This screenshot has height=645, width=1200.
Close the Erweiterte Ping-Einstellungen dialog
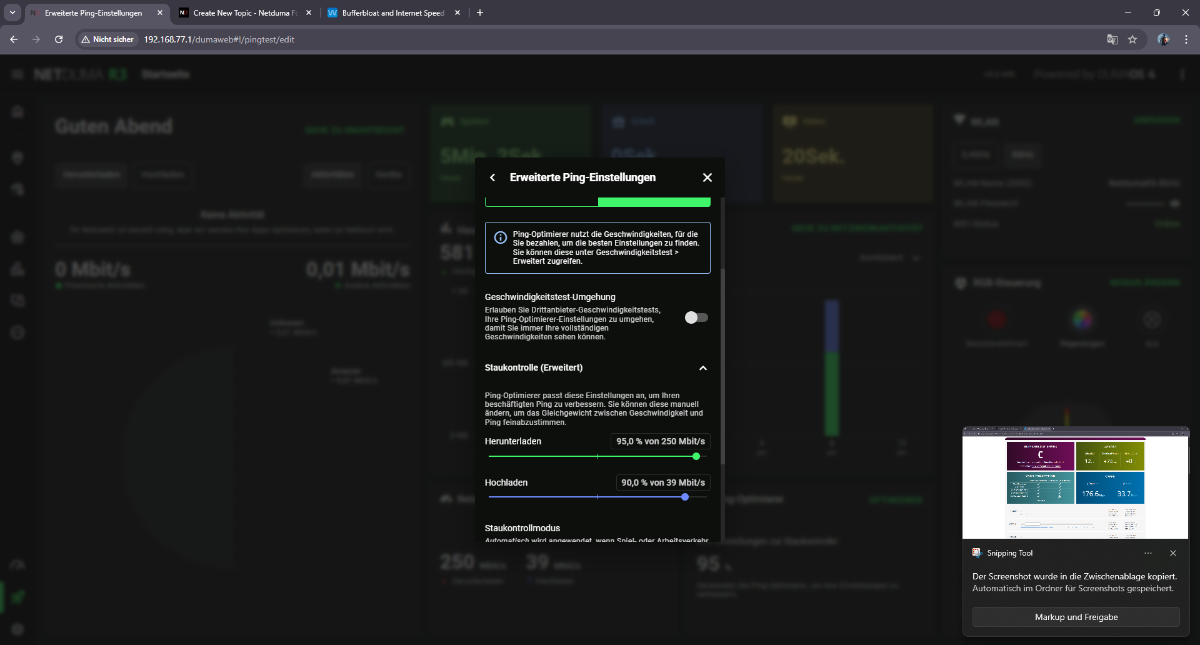coord(707,178)
